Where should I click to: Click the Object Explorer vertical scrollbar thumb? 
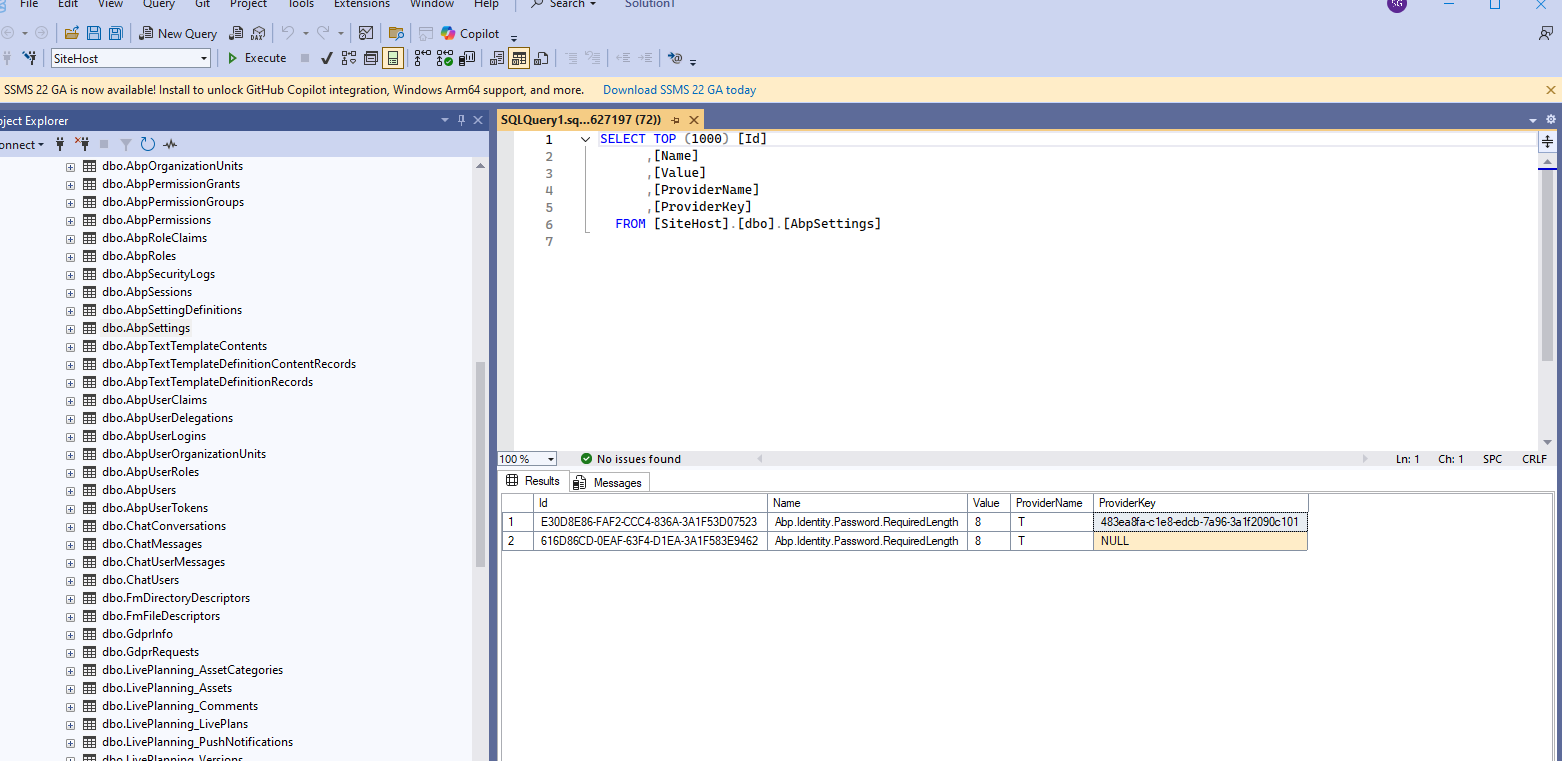click(x=480, y=464)
